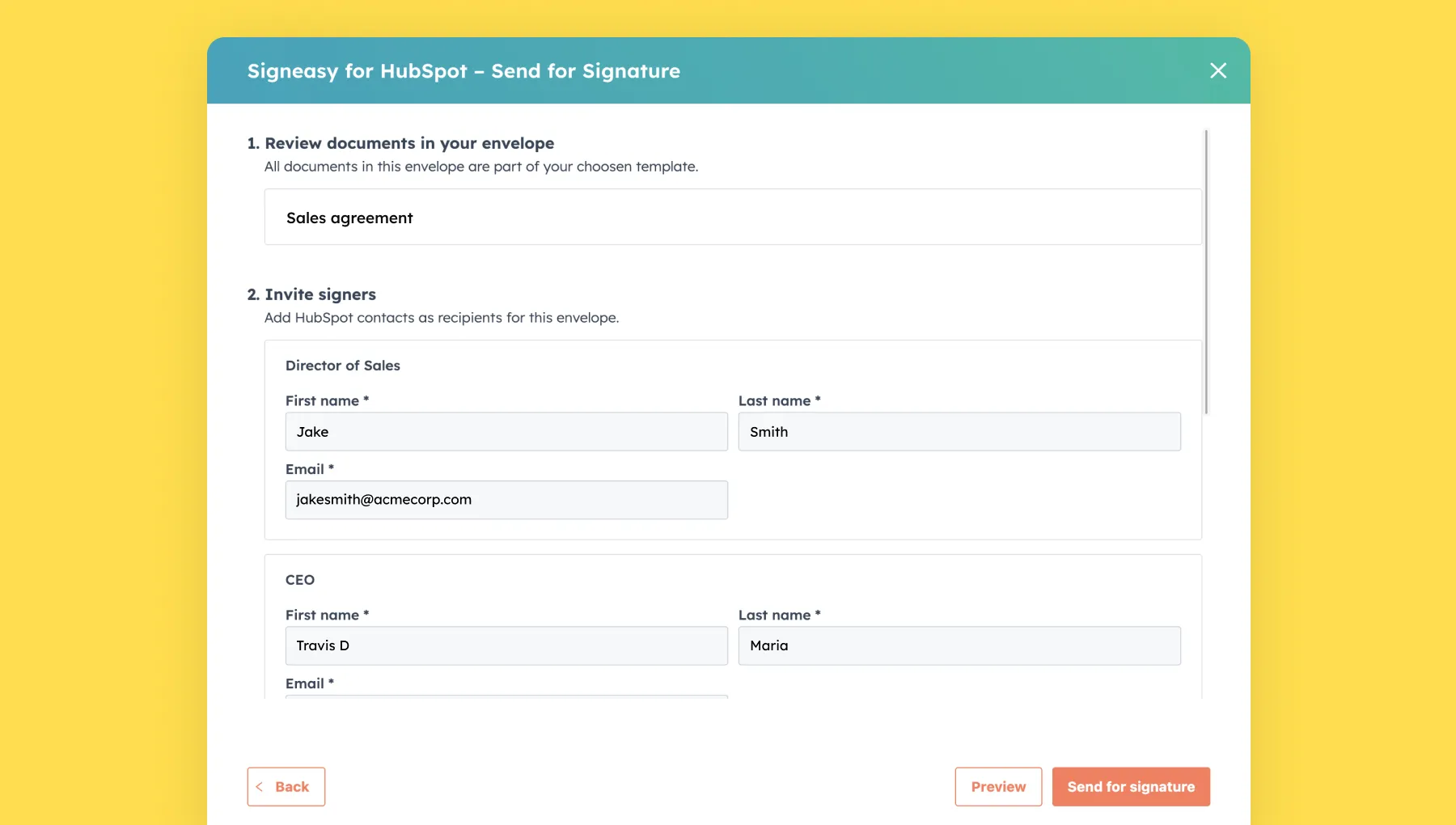1456x825 pixels.
Task: Edit Director of Sales first name field Jake
Action: pyautogui.click(x=506, y=432)
